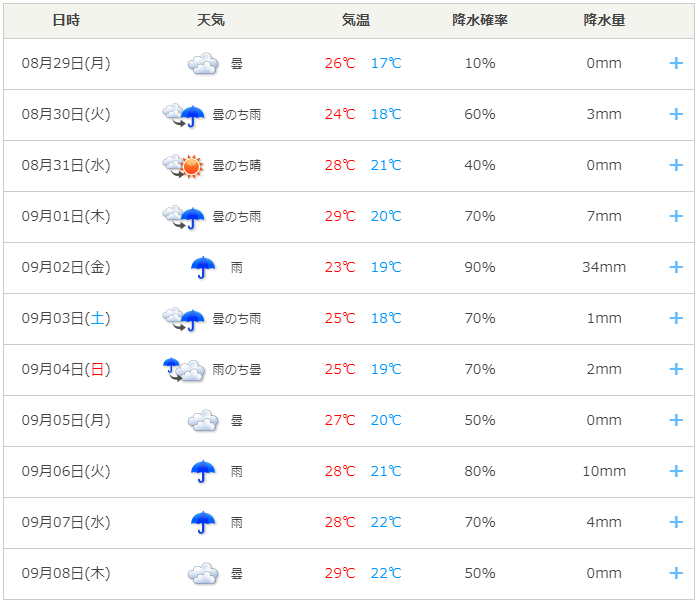Click the cloudy icon for 08月29日
Image resolution: width=699 pixels, height=604 pixels.
[203, 64]
